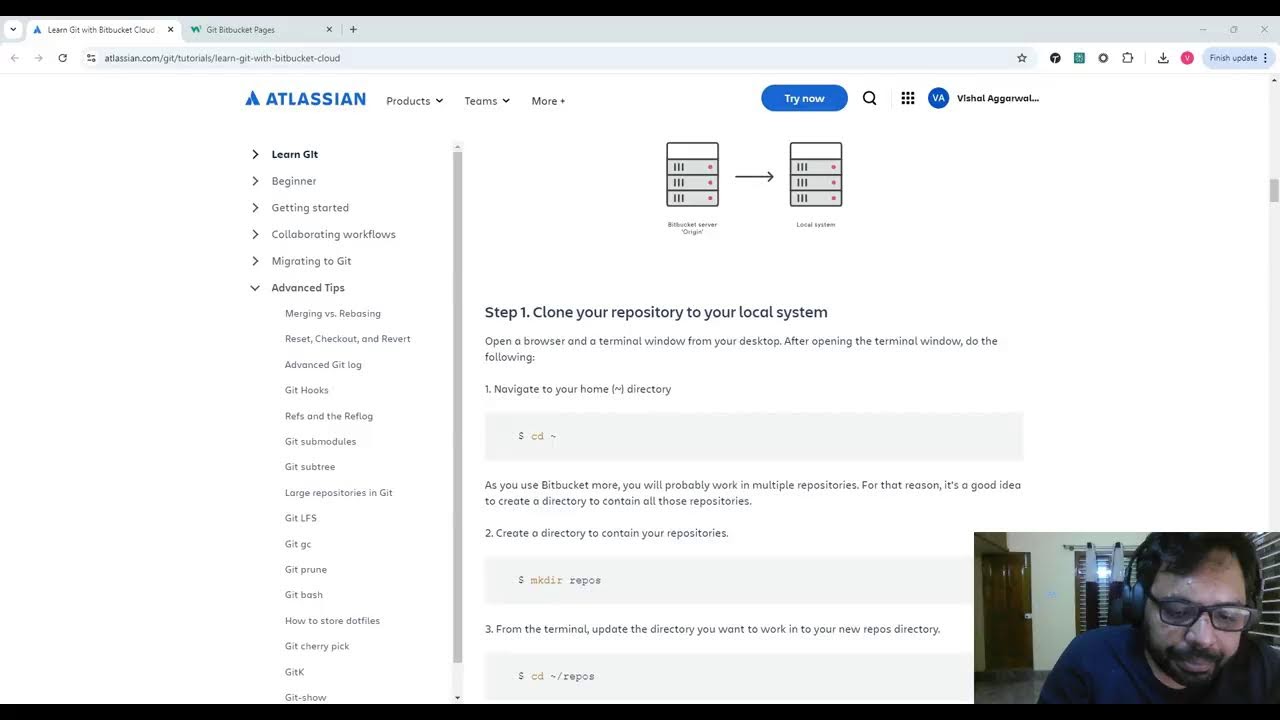Open the More + menu
The width and height of the screenshot is (1280, 720).
click(548, 101)
